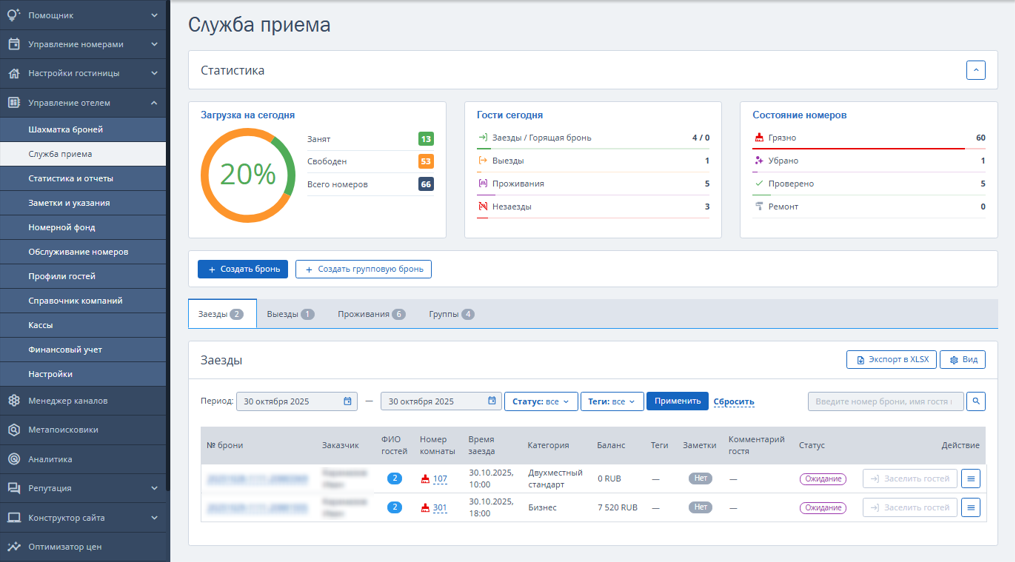Click the Analytics sidebar icon

click(x=14, y=460)
